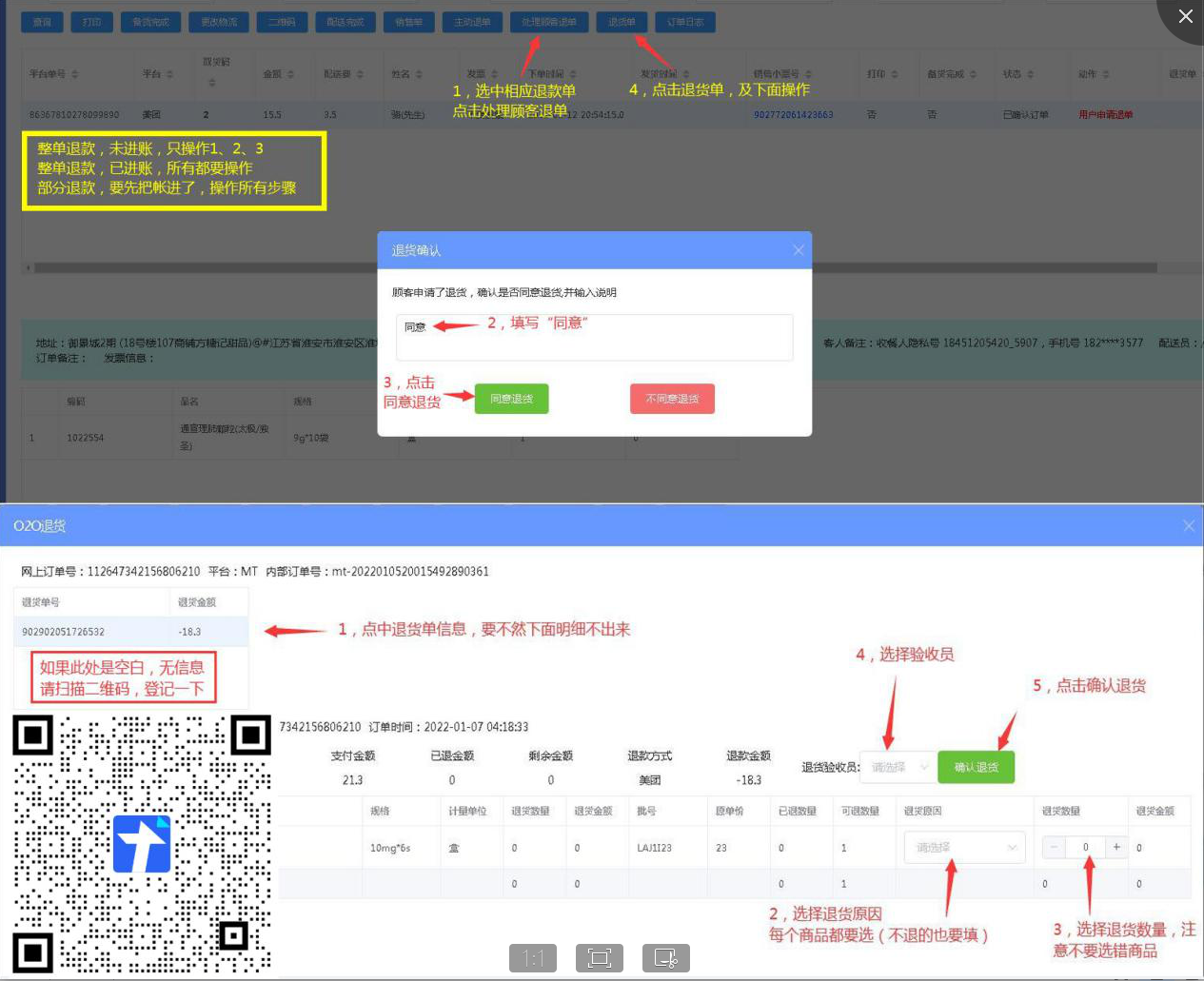Image resolution: width=1204 pixels, height=981 pixels.
Task: Close the 退货确认 dialog X icon
Action: [799, 250]
